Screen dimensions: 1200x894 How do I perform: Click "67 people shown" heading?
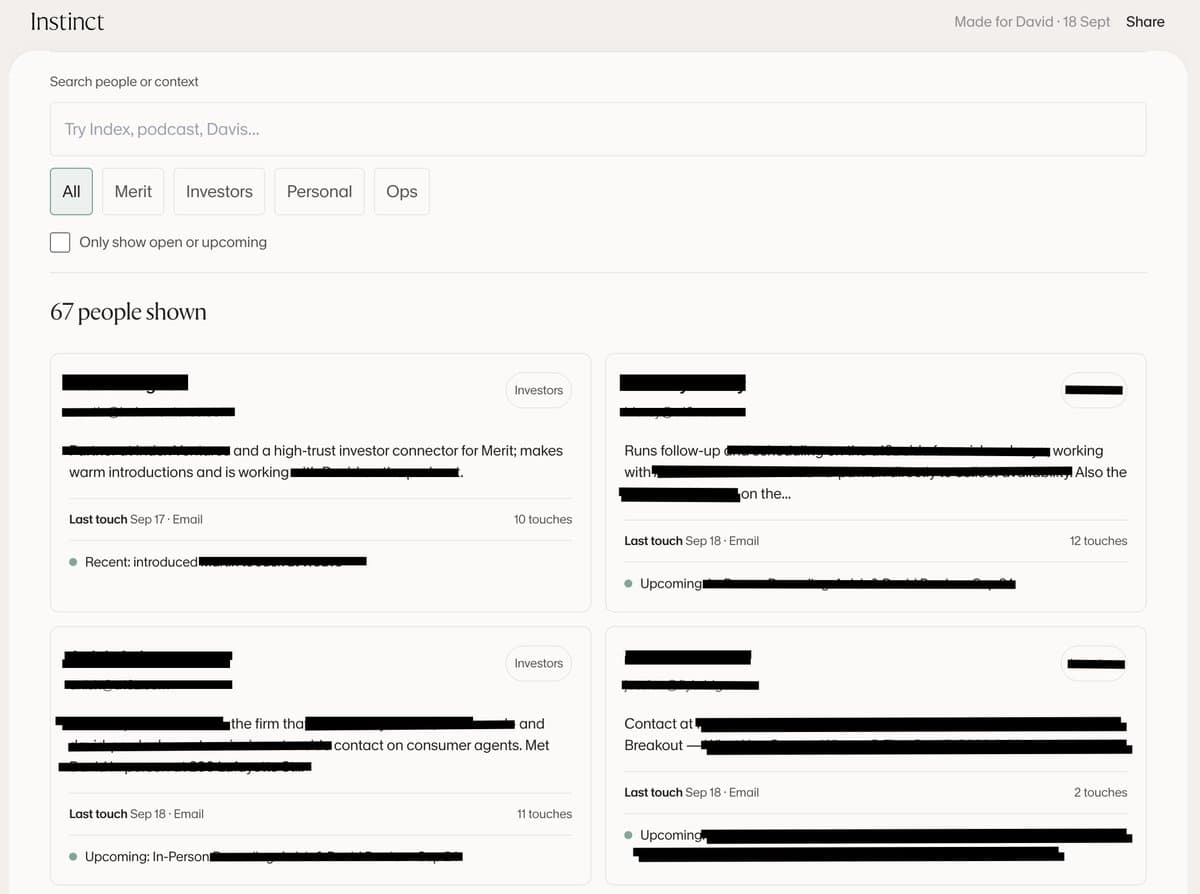[x=128, y=312]
